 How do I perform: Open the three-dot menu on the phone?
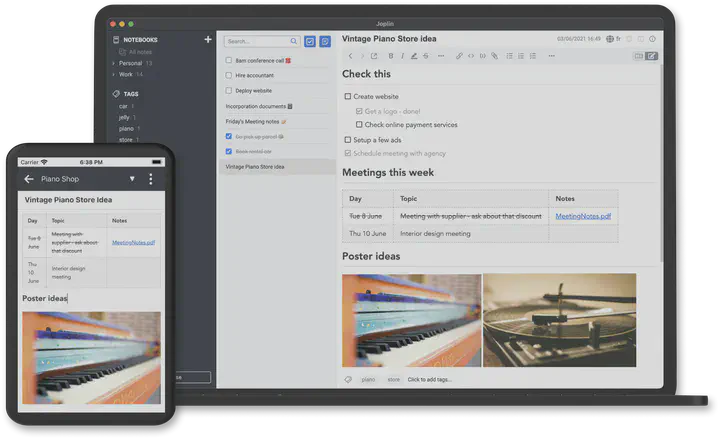pyautogui.click(x=151, y=179)
